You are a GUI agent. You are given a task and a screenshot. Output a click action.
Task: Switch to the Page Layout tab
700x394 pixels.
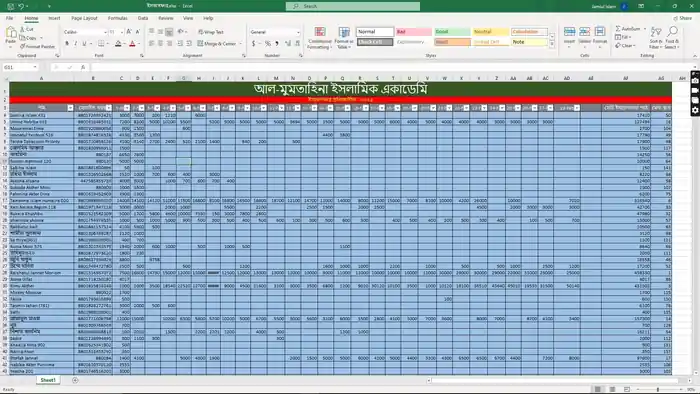tap(84, 18)
